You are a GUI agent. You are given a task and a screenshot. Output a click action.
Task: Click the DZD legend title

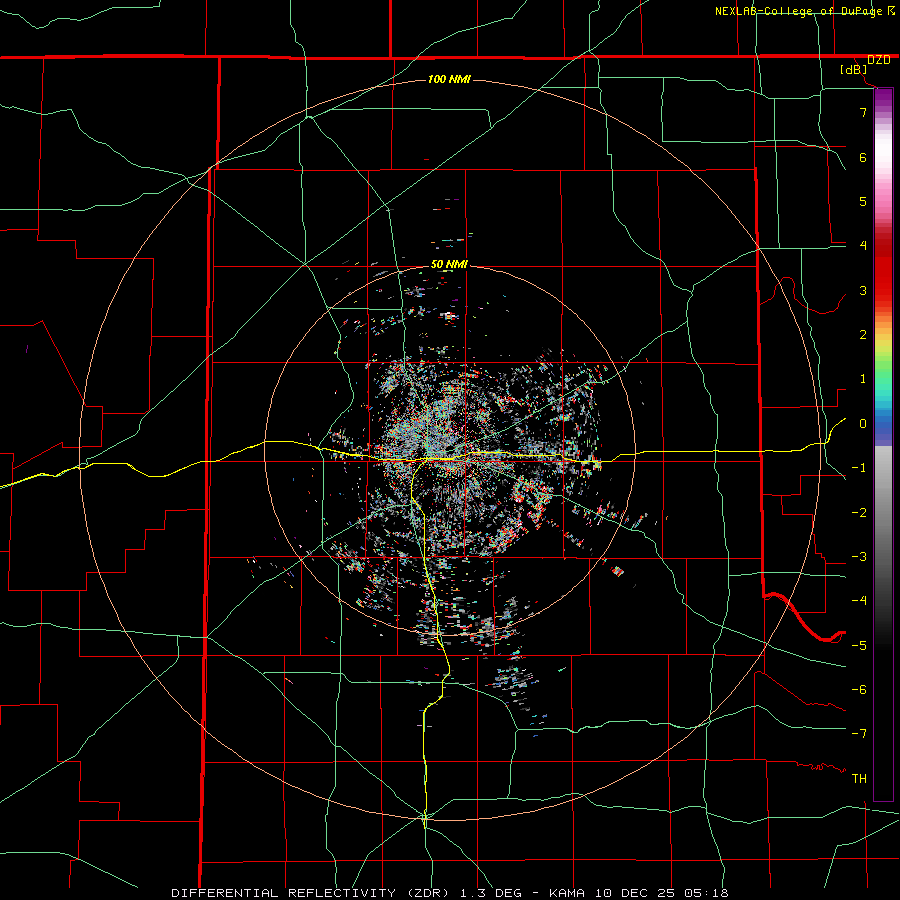tap(879, 60)
